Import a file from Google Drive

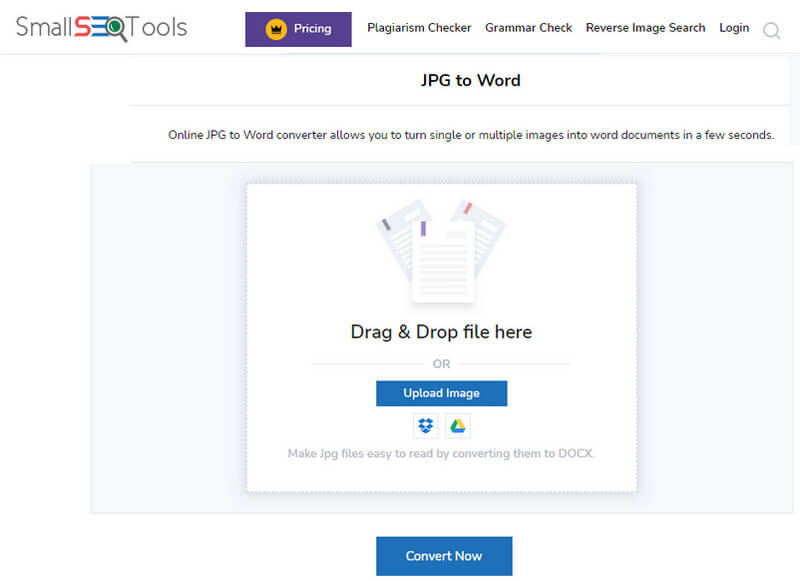[457, 426]
